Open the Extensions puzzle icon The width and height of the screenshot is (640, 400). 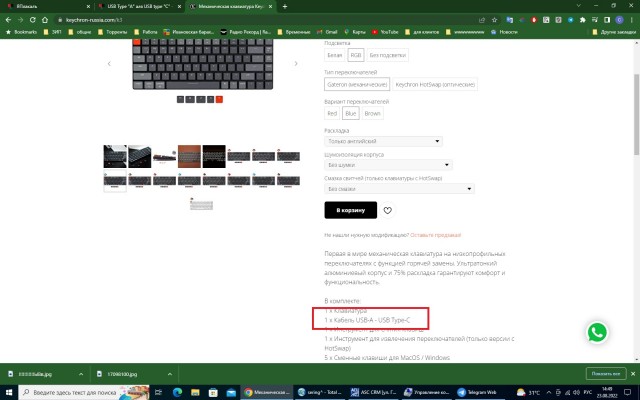pos(582,20)
